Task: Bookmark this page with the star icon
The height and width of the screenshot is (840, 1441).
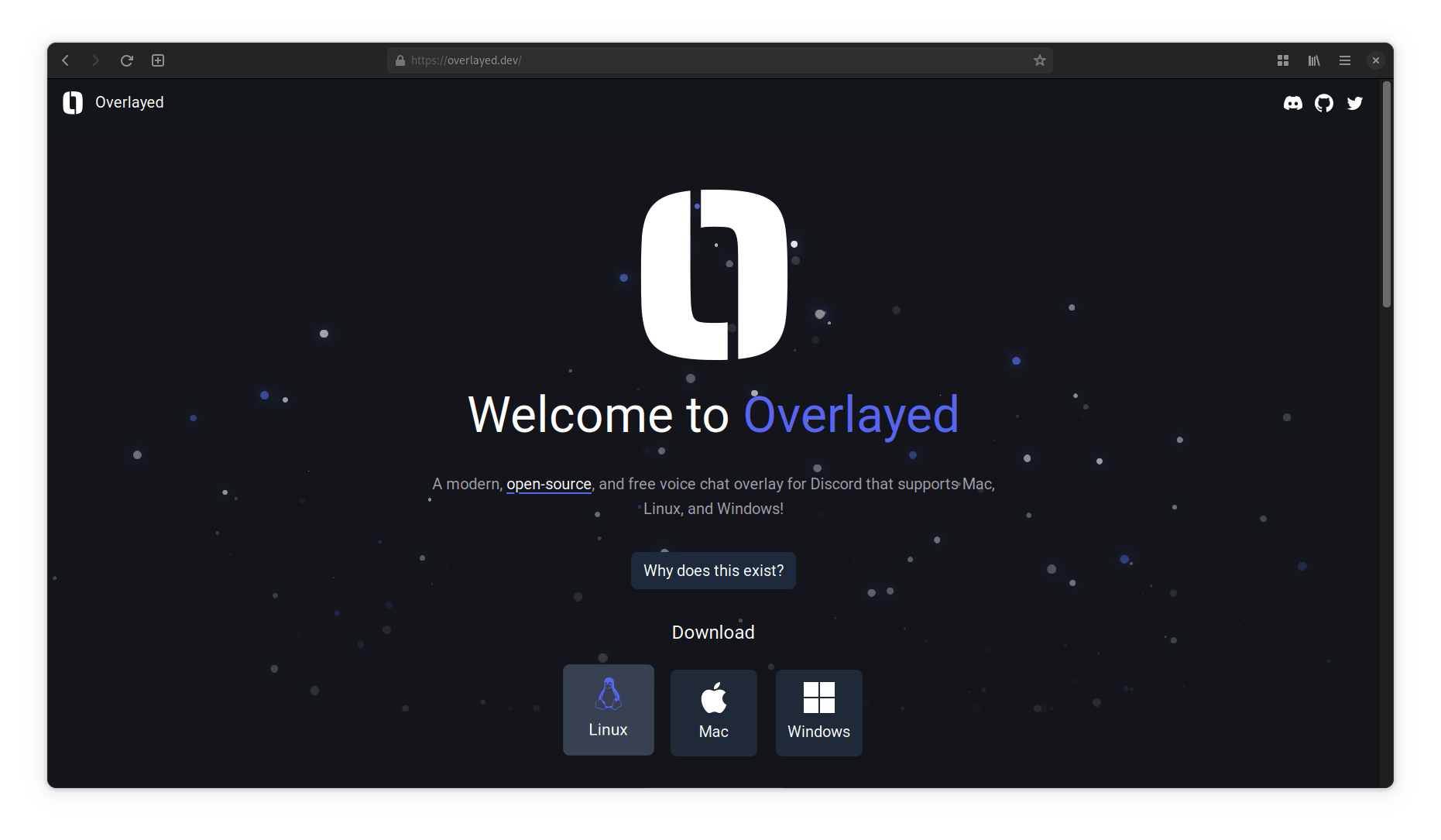Action: 1039,60
